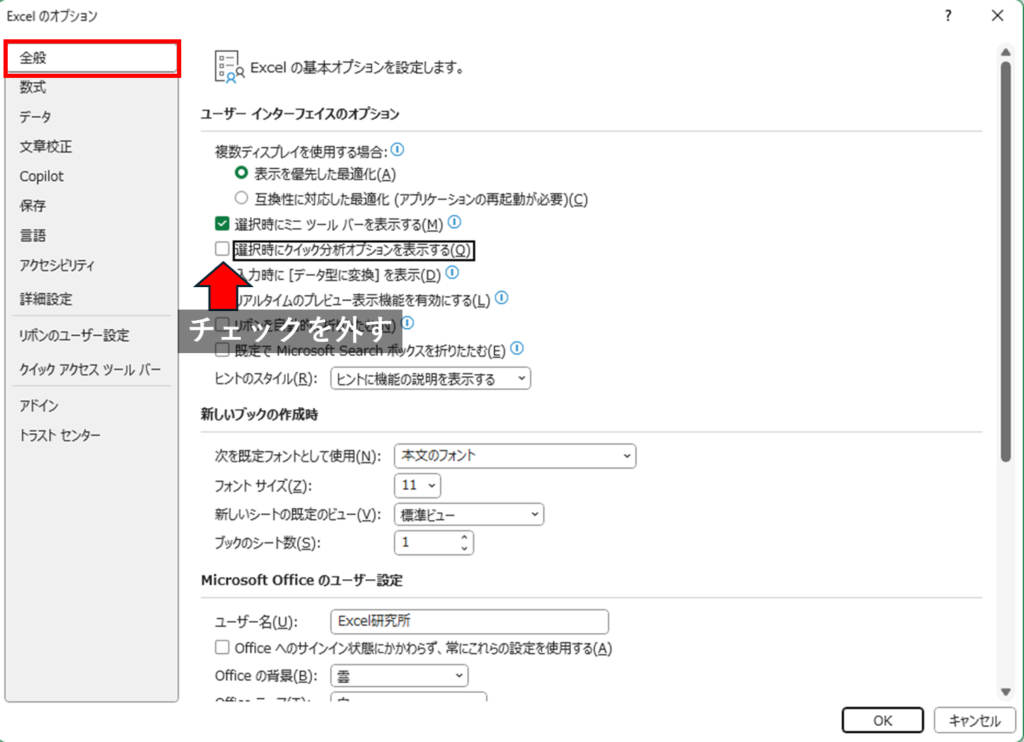The image size is (1024, 742).
Task: Open クイック アクセス ツール バー settings
Action: click(x=91, y=370)
